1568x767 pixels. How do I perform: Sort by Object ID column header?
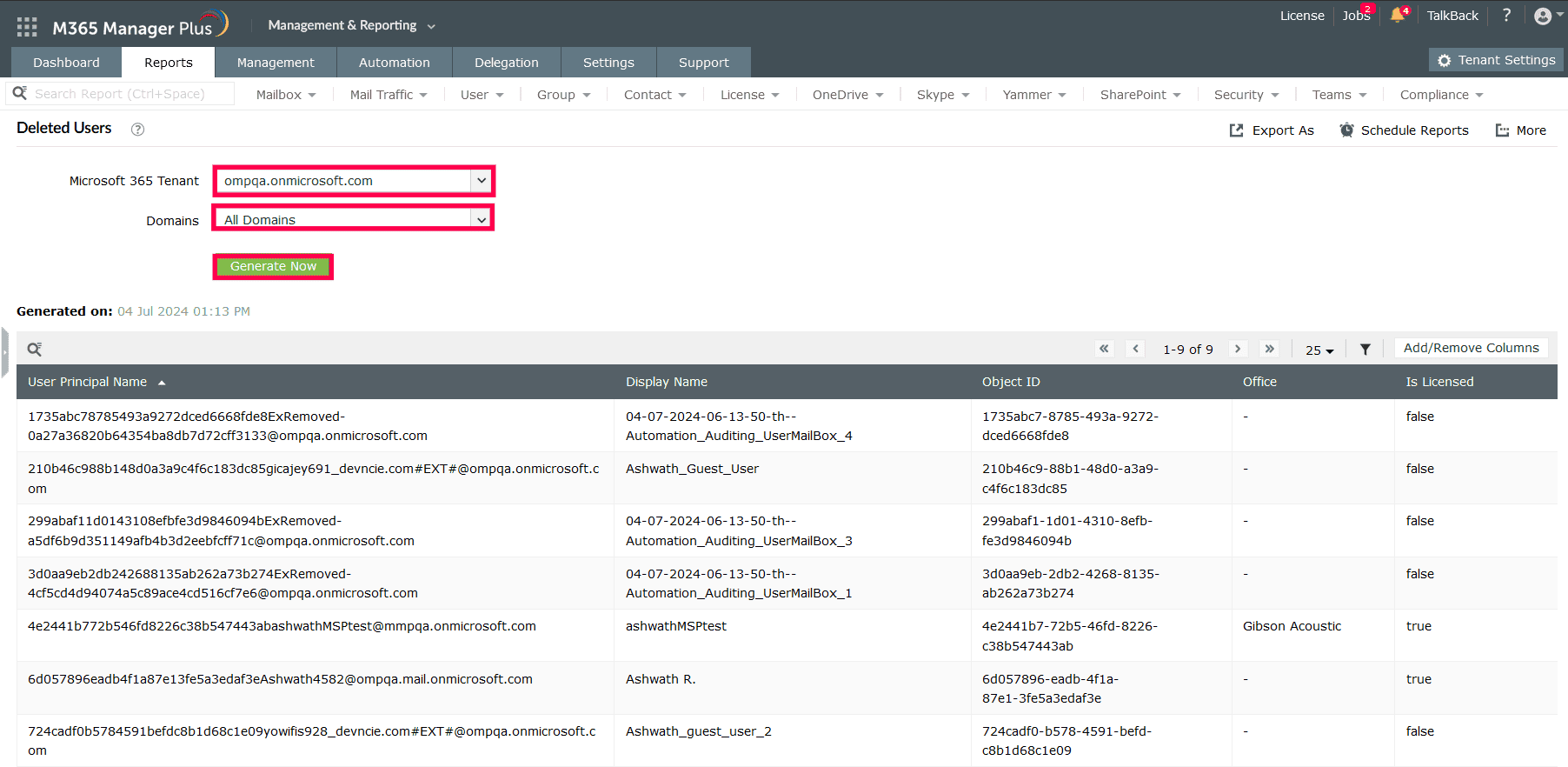point(1011,382)
